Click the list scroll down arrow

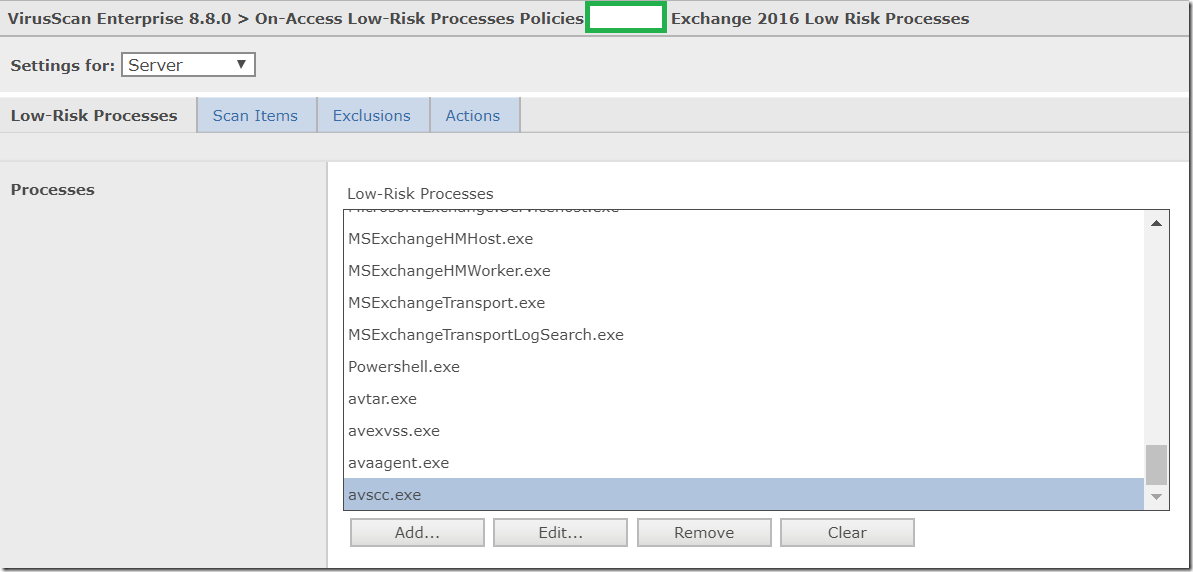(1156, 497)
